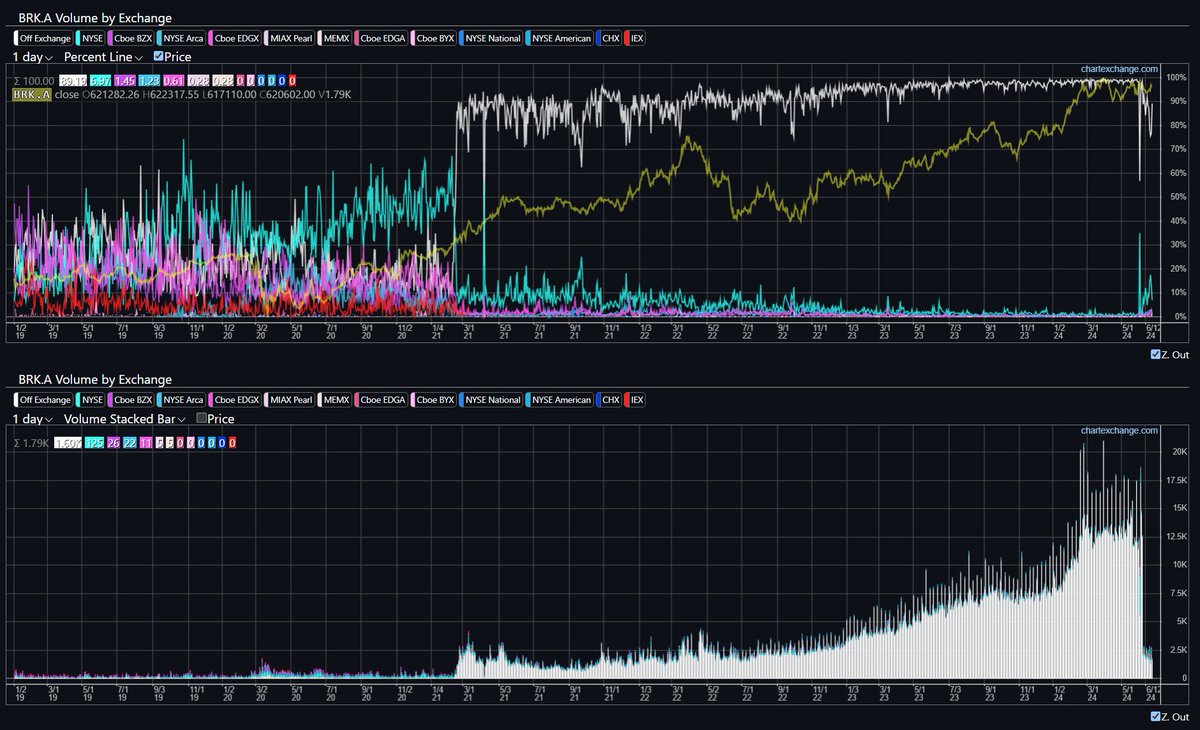Toggle NYSE Arca in Volume Stacked Bar chart
This screenshot has height=730, width=1200.
click(179, 400)
